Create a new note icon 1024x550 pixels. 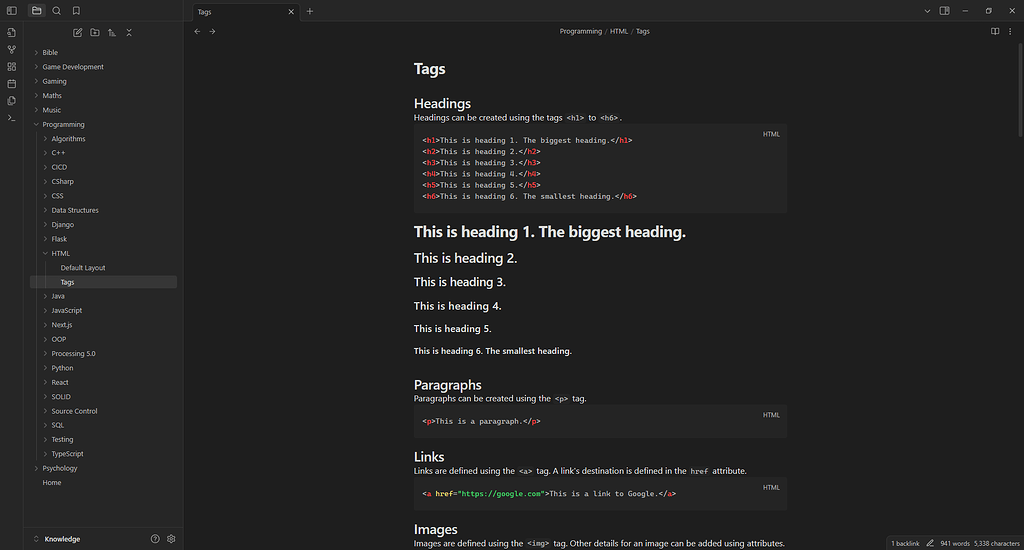coord(78,33)
